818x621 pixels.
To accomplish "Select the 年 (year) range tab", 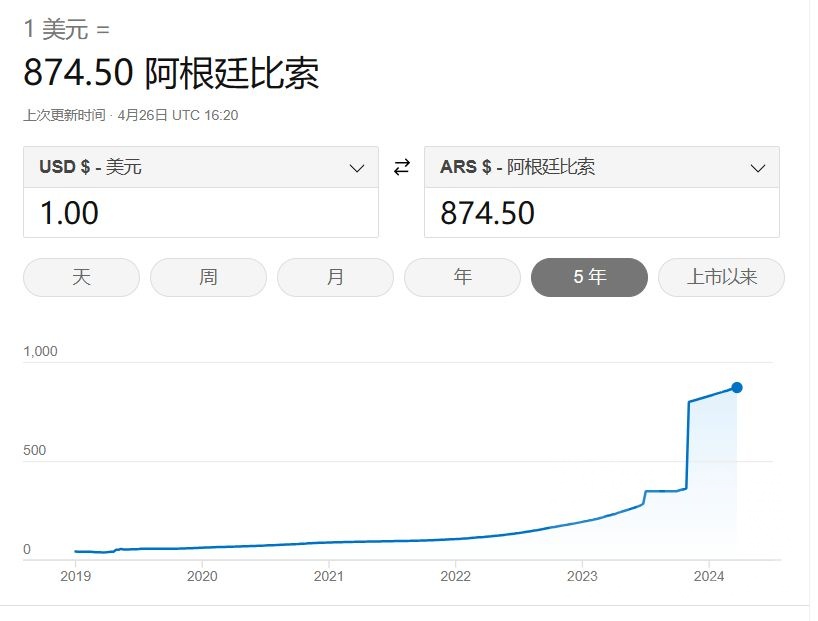I will coord(462,277).
